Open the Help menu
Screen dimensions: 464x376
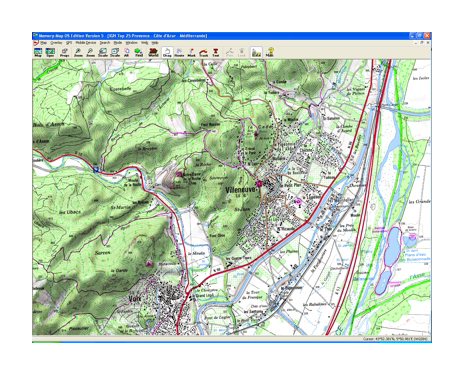155,43
